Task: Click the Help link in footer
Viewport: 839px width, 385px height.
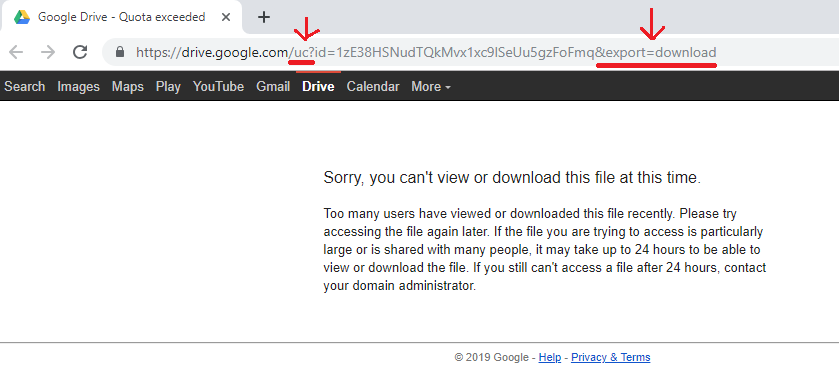Action: (x=550, y=357)
